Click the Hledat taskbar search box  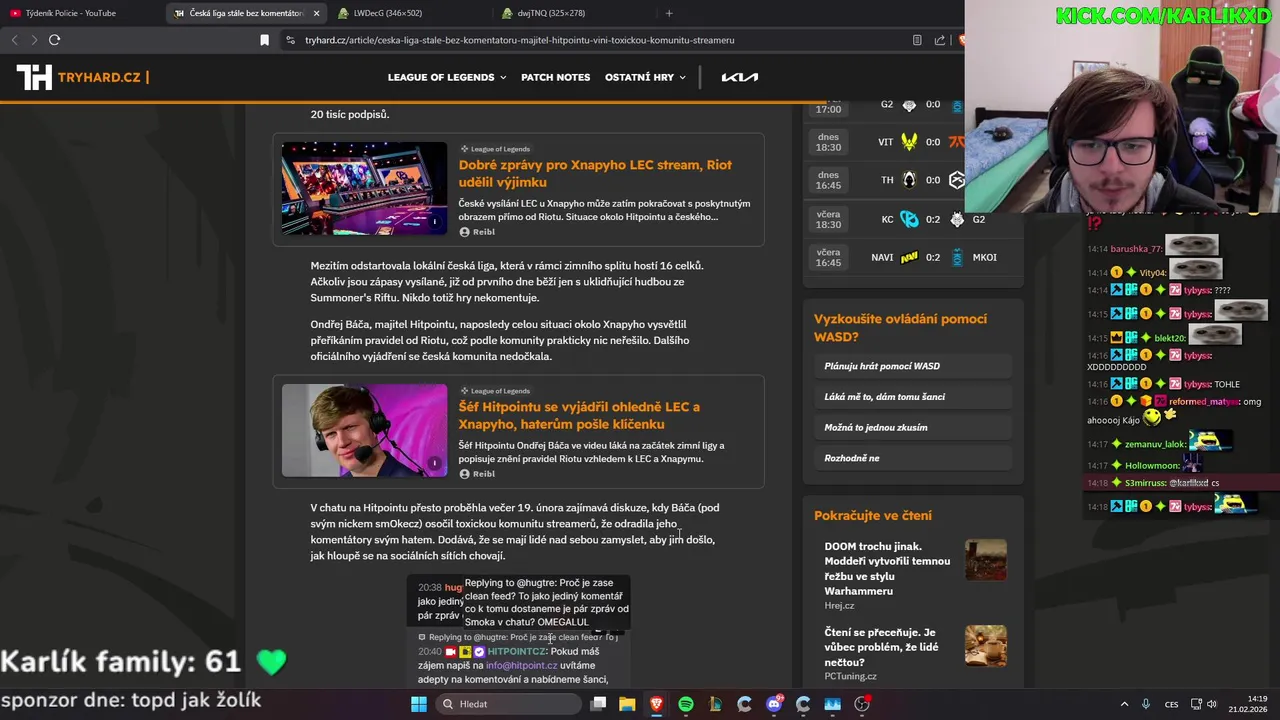510,704
